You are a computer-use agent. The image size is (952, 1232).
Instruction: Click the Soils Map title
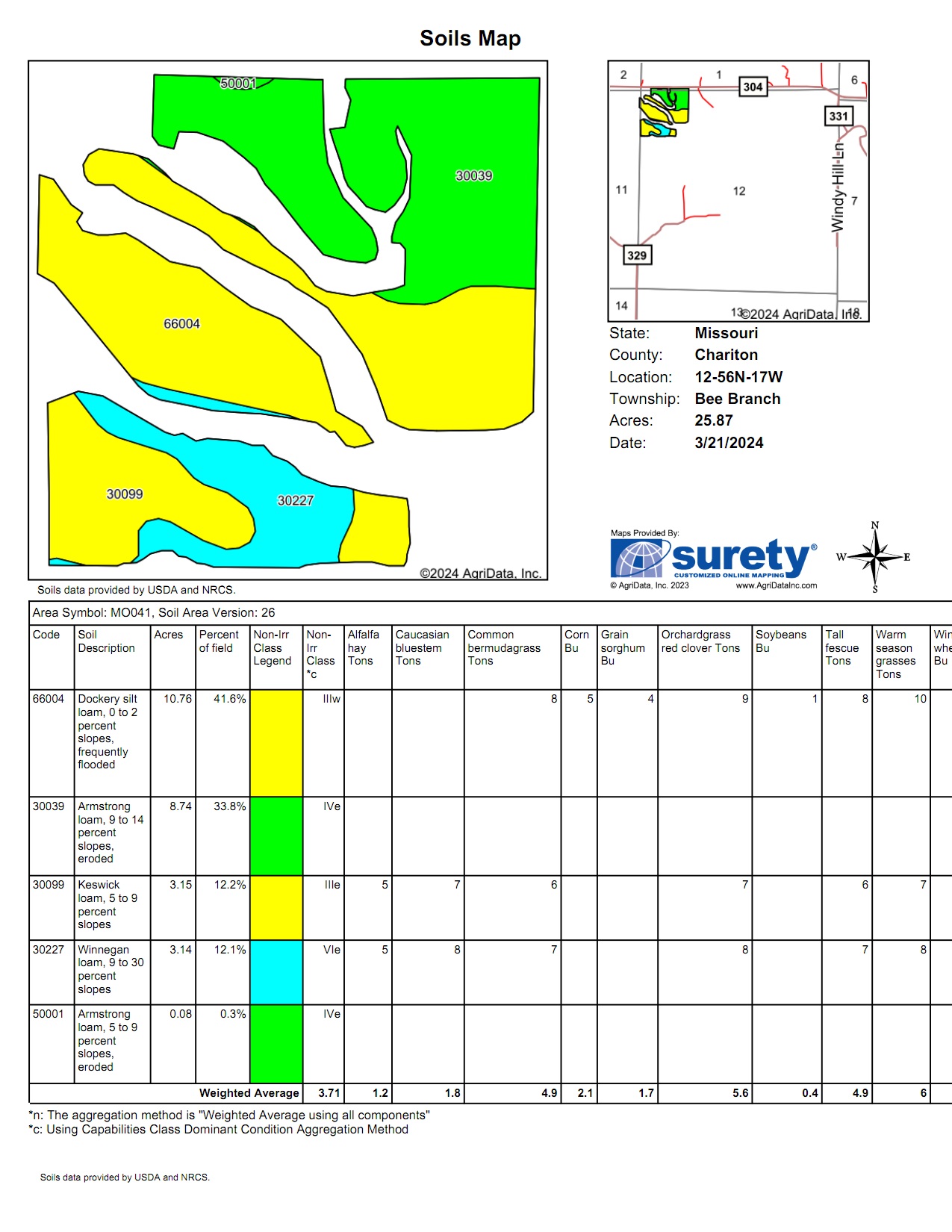coord(470,38)
